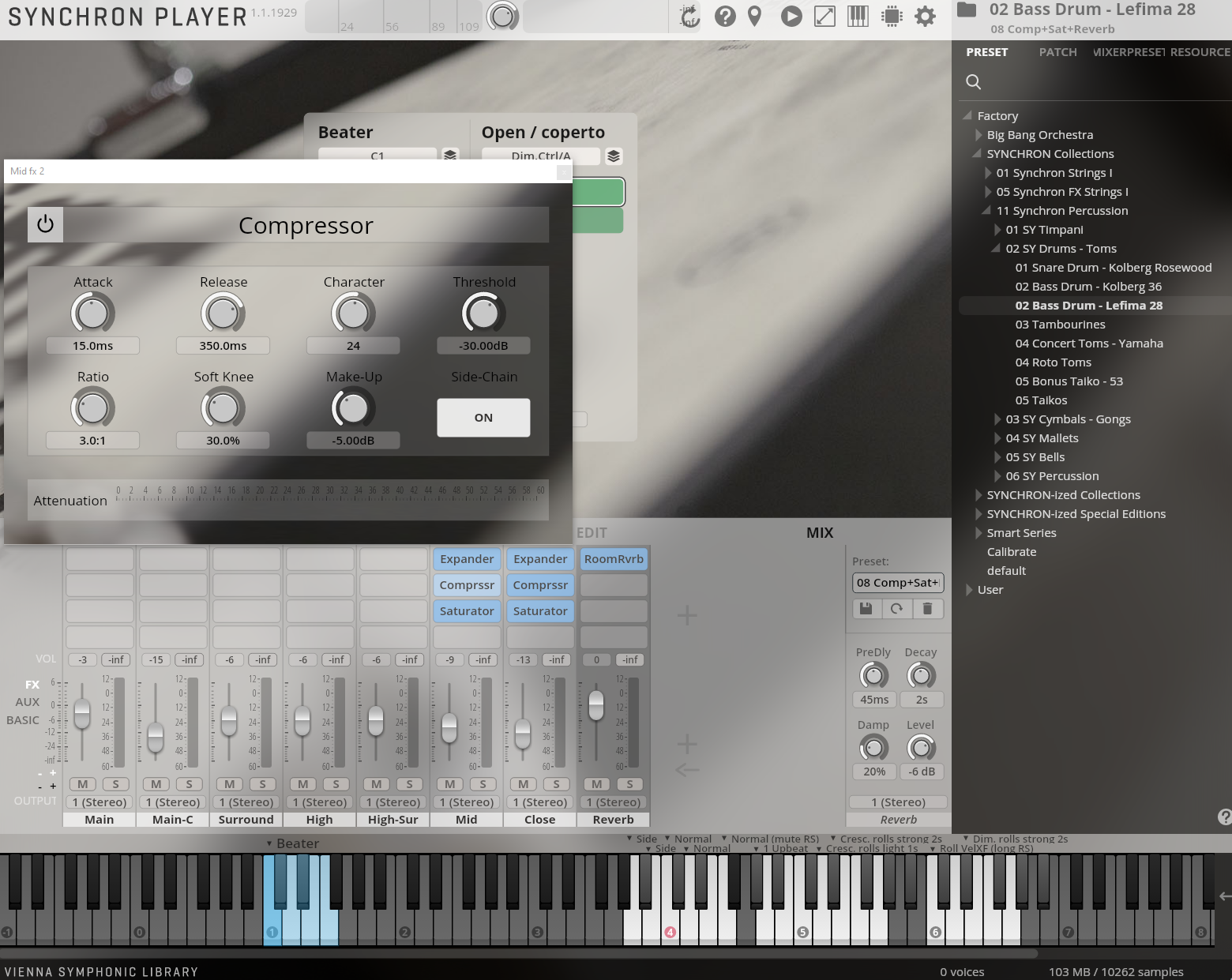Click the help question mark icon
This screenshot has width=1232, height=980.
[x=725, y=16]
